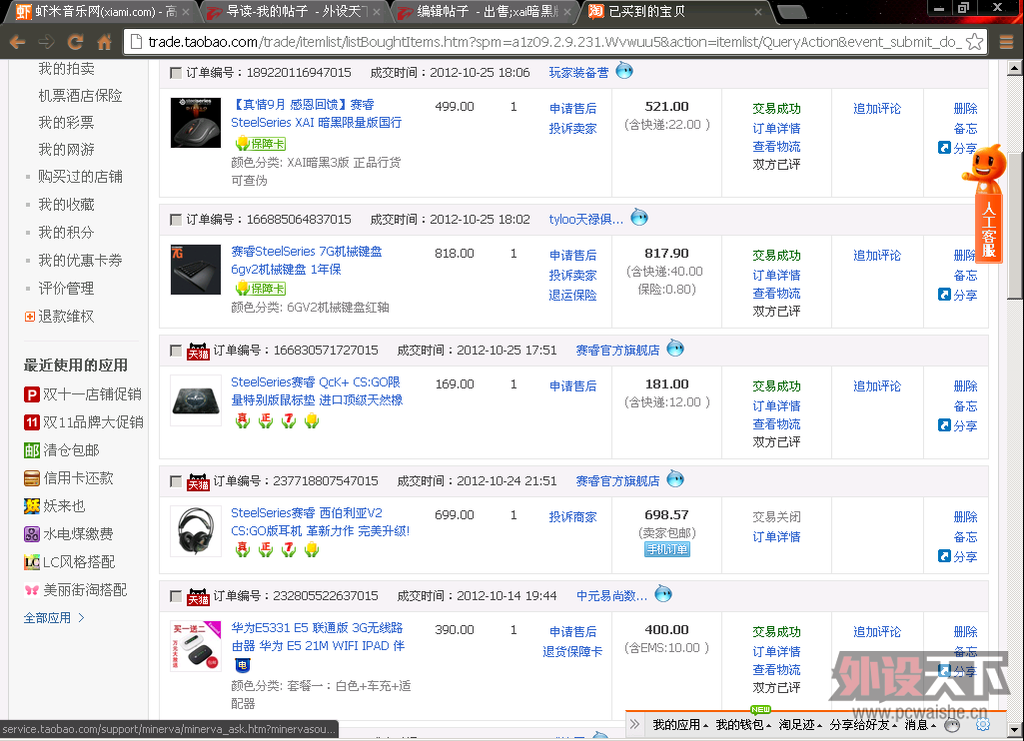Open Wangwang chat next to 2012-10-25 17:51 order

coord(675,349)
